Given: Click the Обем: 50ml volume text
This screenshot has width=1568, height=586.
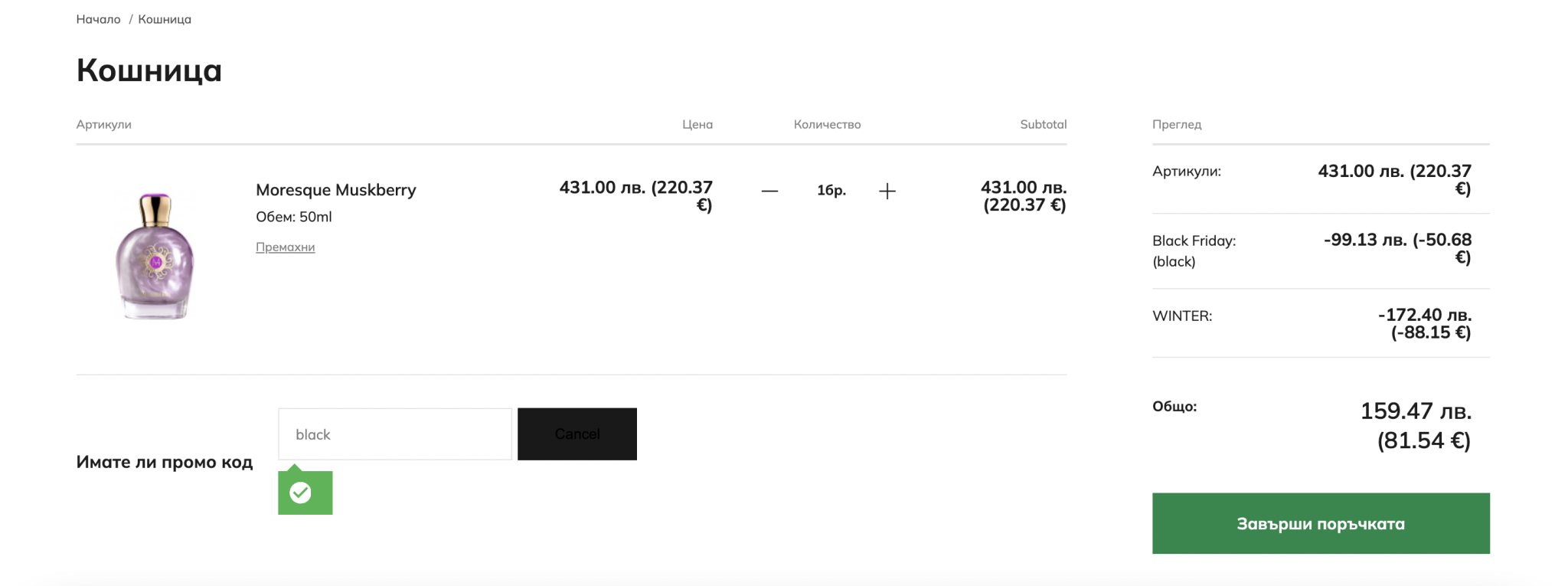Looking at the screenshot, I should pyautogui.click(x=294, y=217).
